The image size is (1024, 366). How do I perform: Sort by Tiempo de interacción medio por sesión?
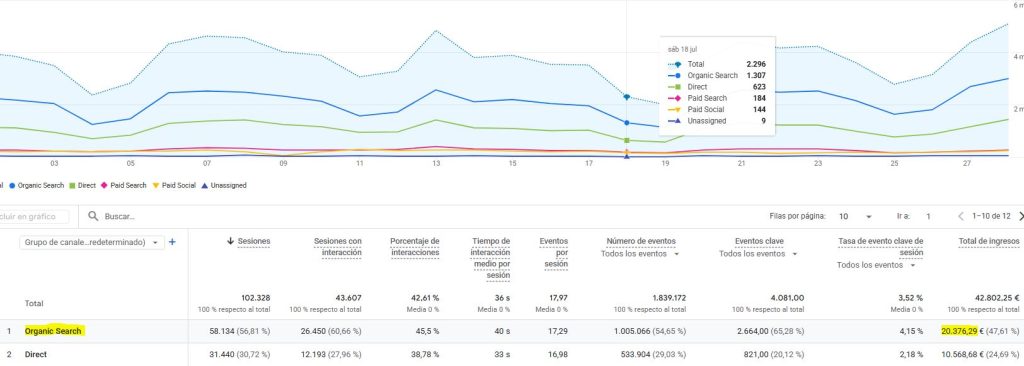pyautogui.click(x=490, y=259)
